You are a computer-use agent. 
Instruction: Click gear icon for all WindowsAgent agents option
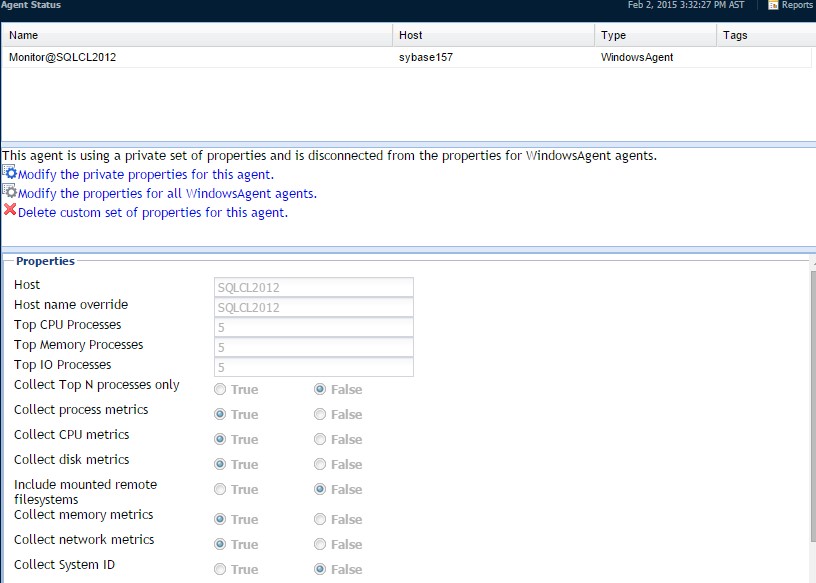(x=9, y=192)
